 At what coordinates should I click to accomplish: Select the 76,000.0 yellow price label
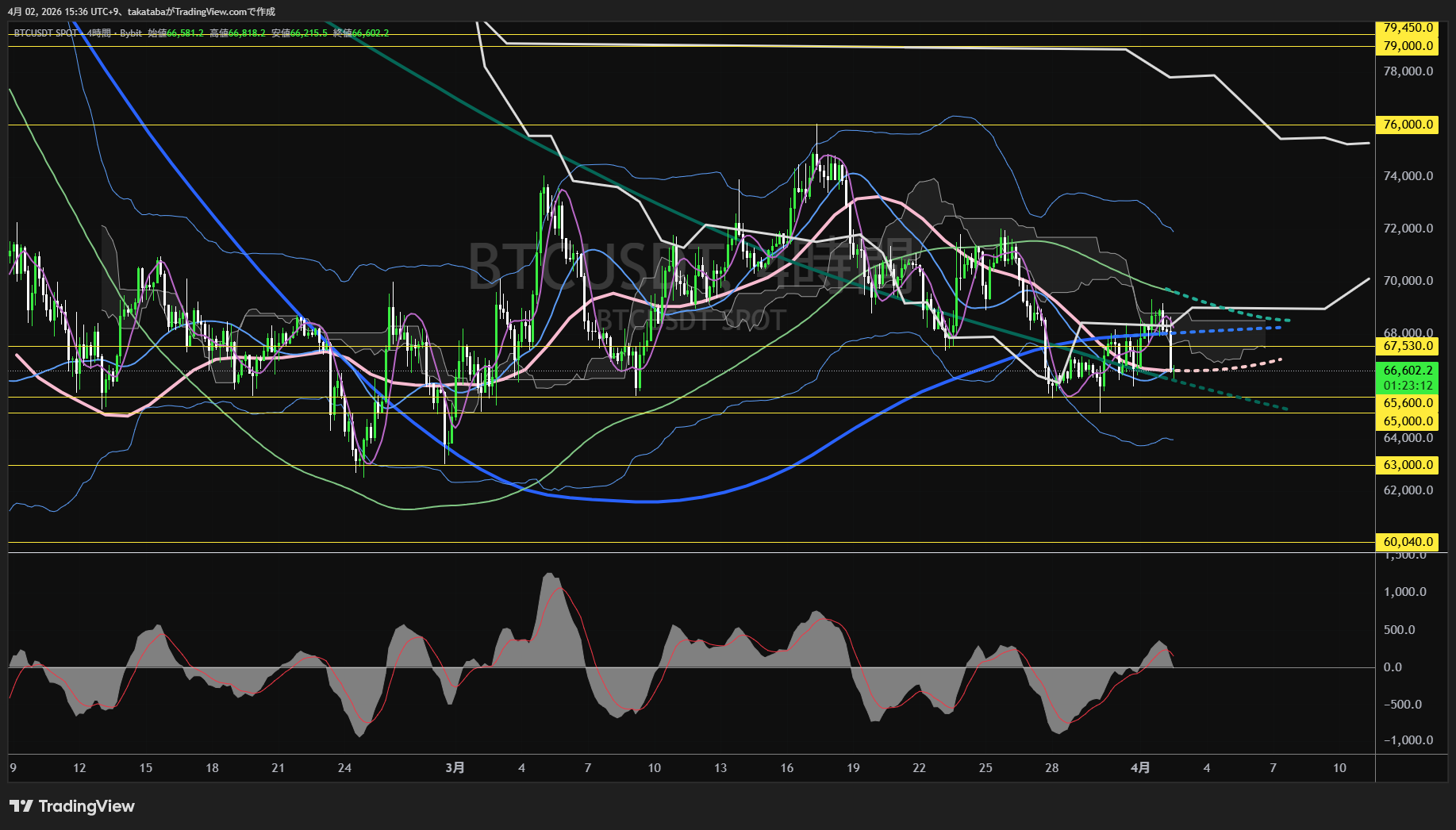coord(1407,125)
